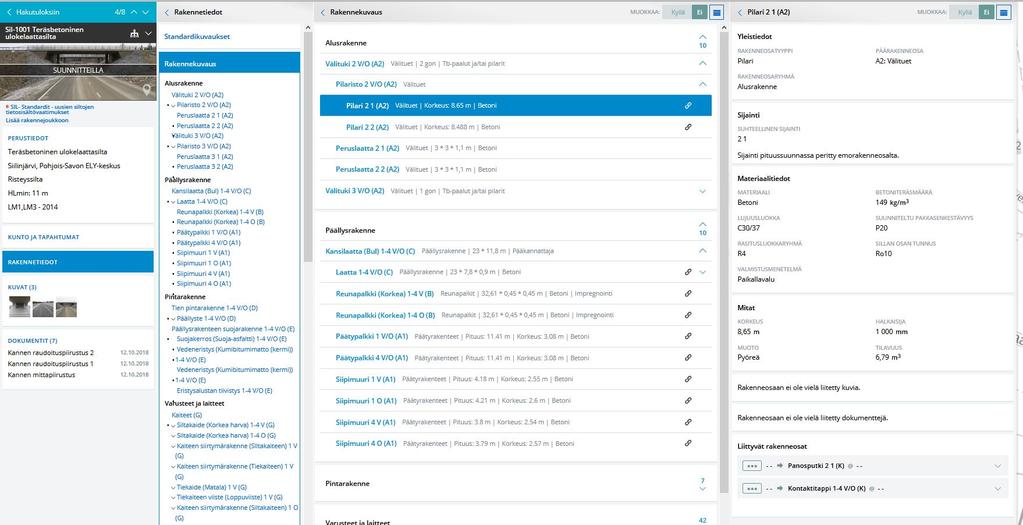
Task: Expand Kontaktitappi 1-4 V/O (K) related part
Action: (998, 488)
